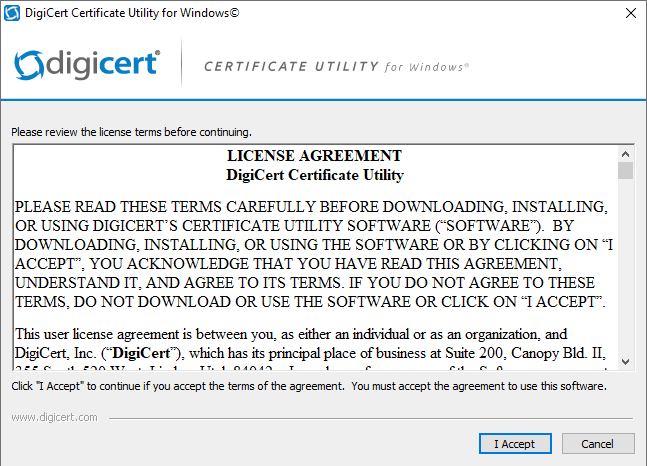The height and width of the screenshot is (466, 647).
Task: Close the DigiCert Certificate Utility window
Action: coord(630,13)
